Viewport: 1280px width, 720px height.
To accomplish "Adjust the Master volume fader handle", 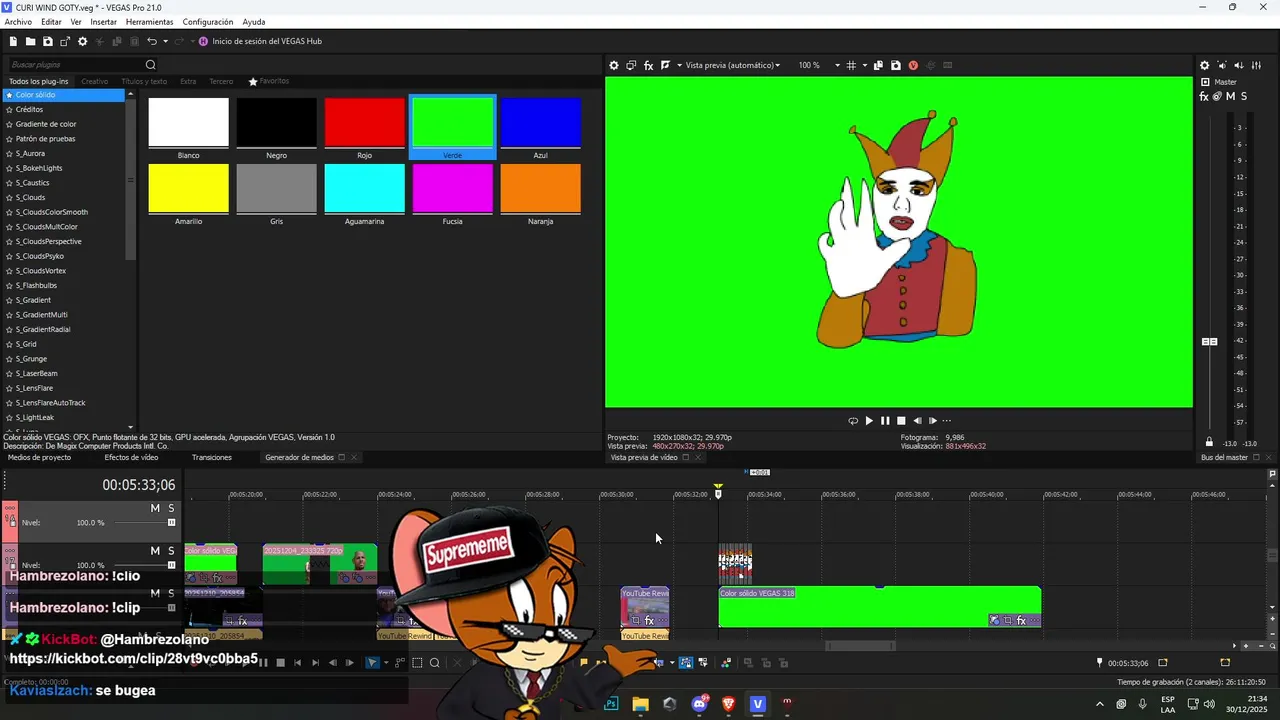I will (x=1209, y=342).
